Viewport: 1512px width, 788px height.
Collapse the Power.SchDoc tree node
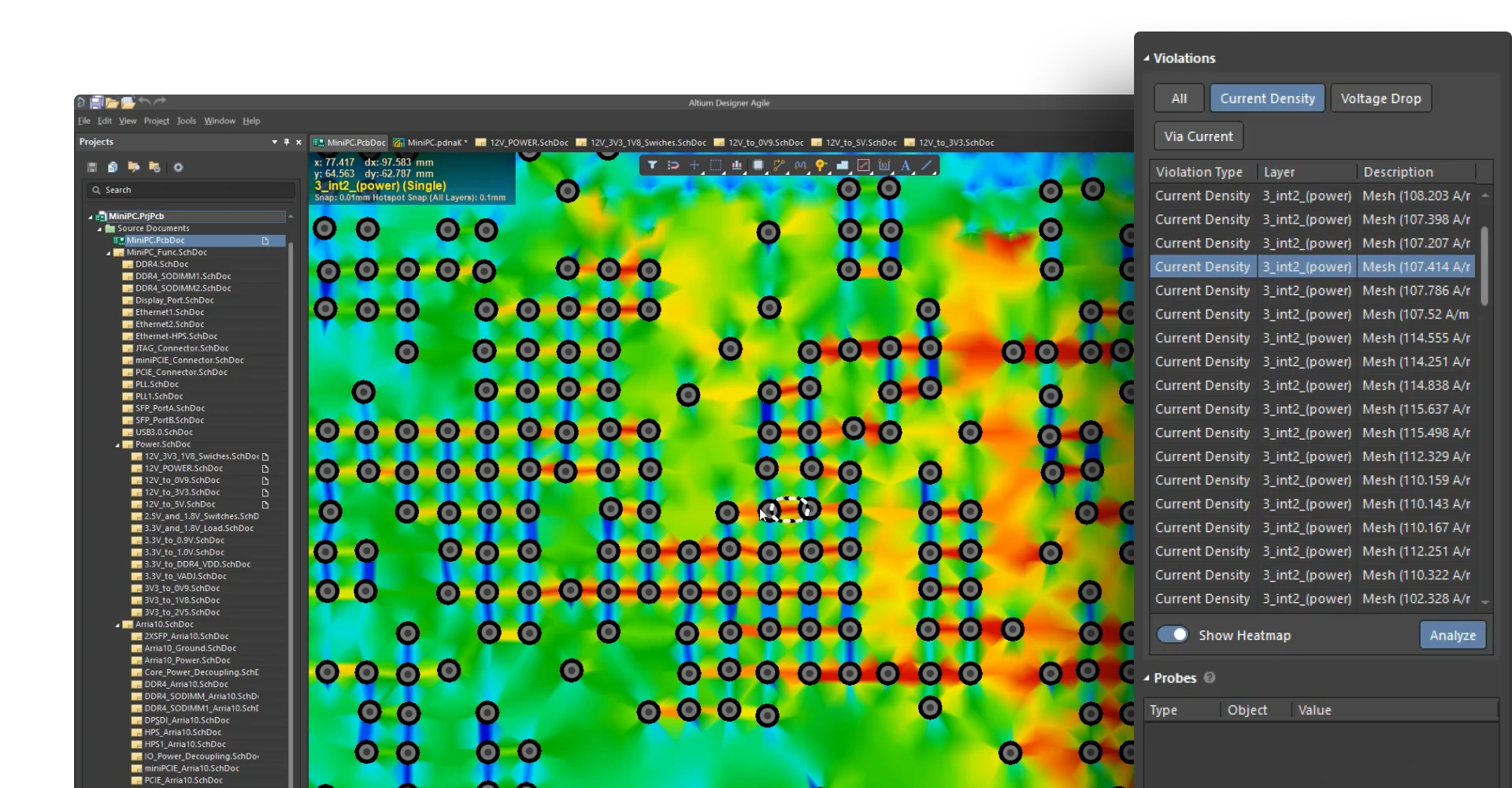tap(117, 444)
